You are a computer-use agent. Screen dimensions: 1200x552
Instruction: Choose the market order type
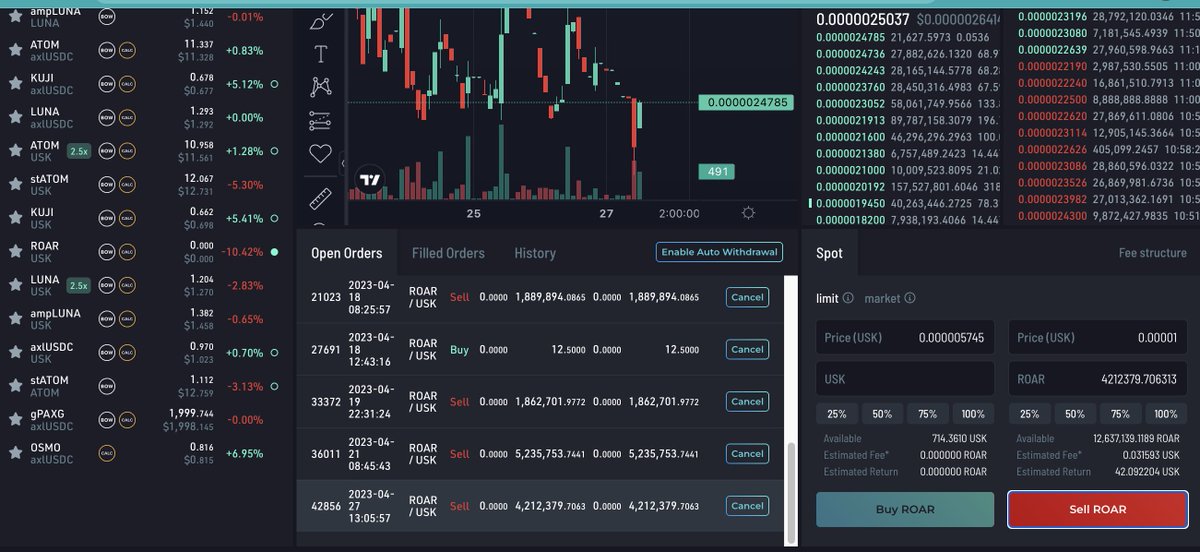tap(882, 298)
